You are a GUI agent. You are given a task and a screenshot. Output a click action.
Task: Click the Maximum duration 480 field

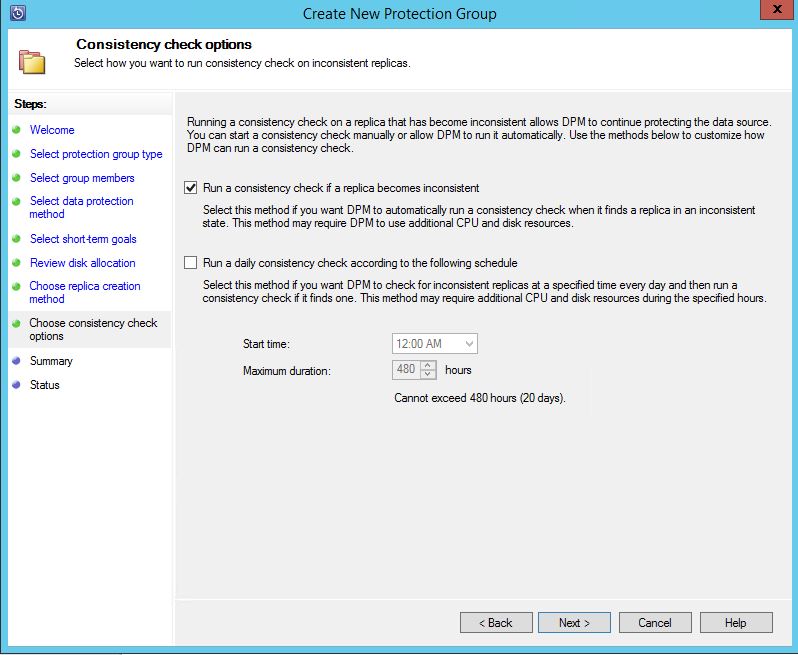coord(407,369)
